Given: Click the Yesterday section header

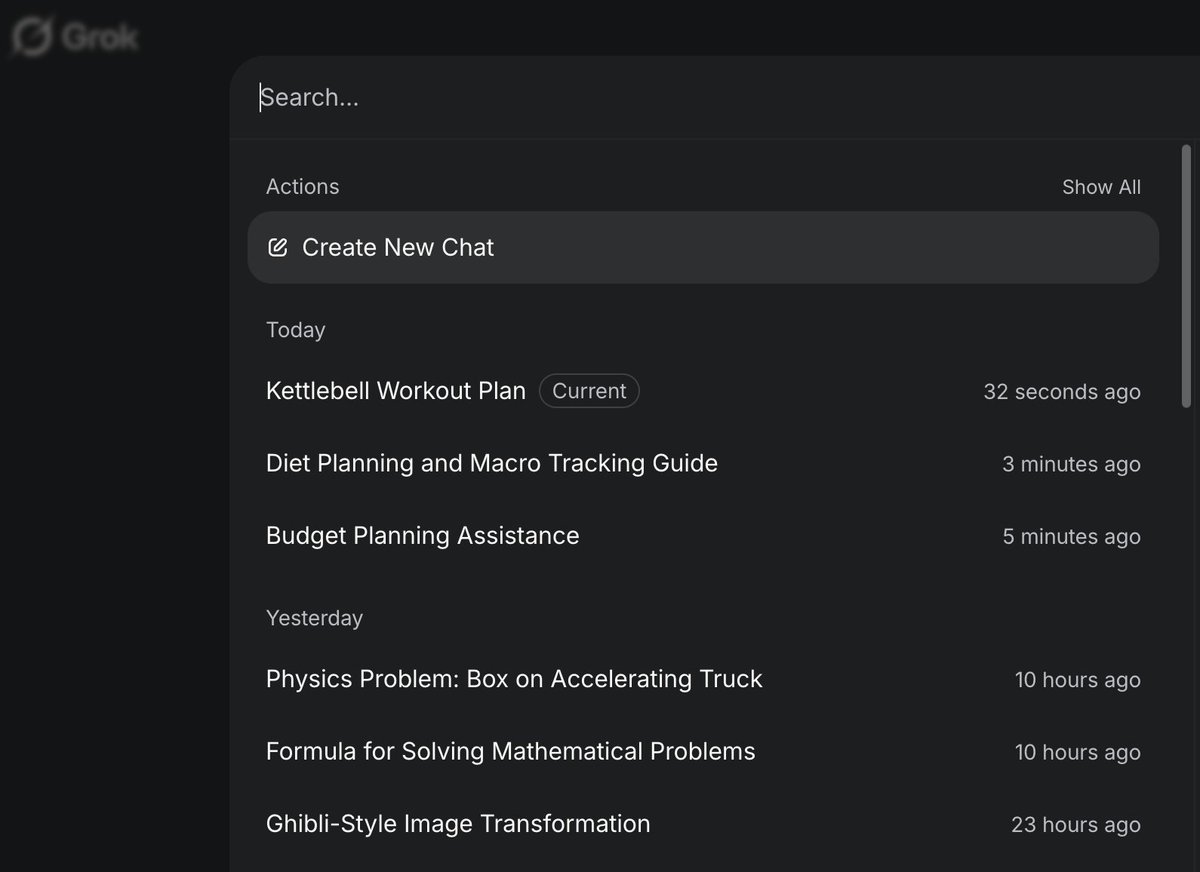Looking at the screenshot, I should (314, 618).
